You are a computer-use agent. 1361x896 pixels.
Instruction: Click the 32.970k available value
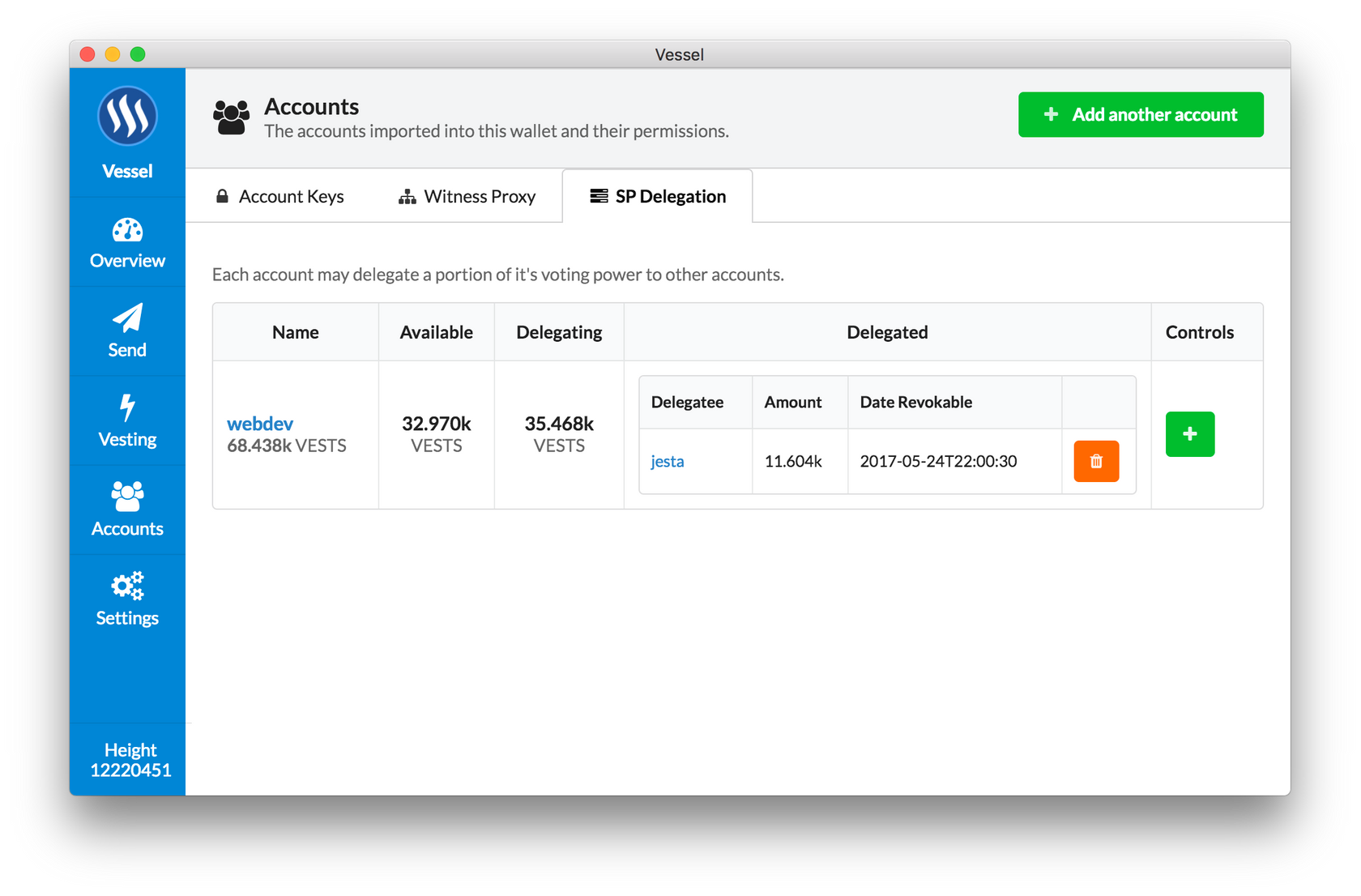437,424
